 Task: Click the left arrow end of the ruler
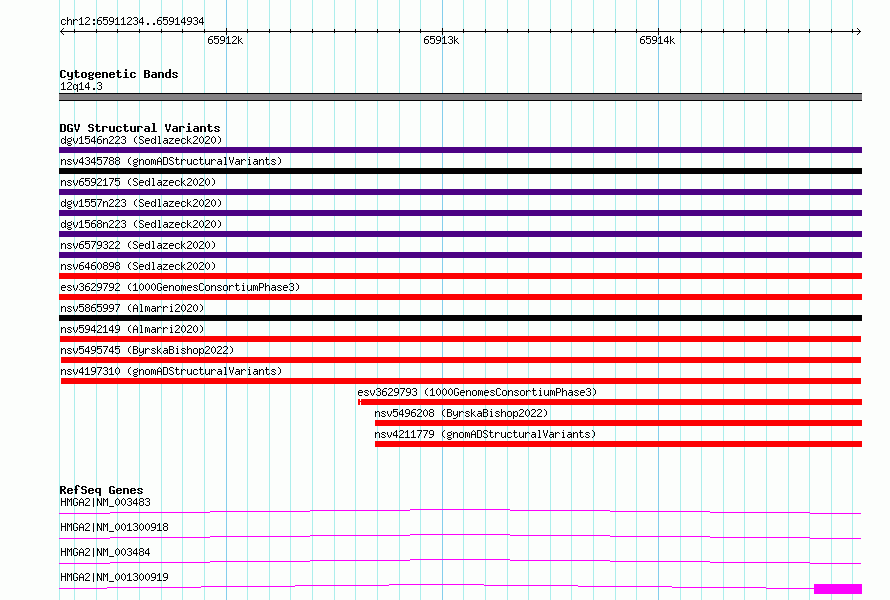62,31
